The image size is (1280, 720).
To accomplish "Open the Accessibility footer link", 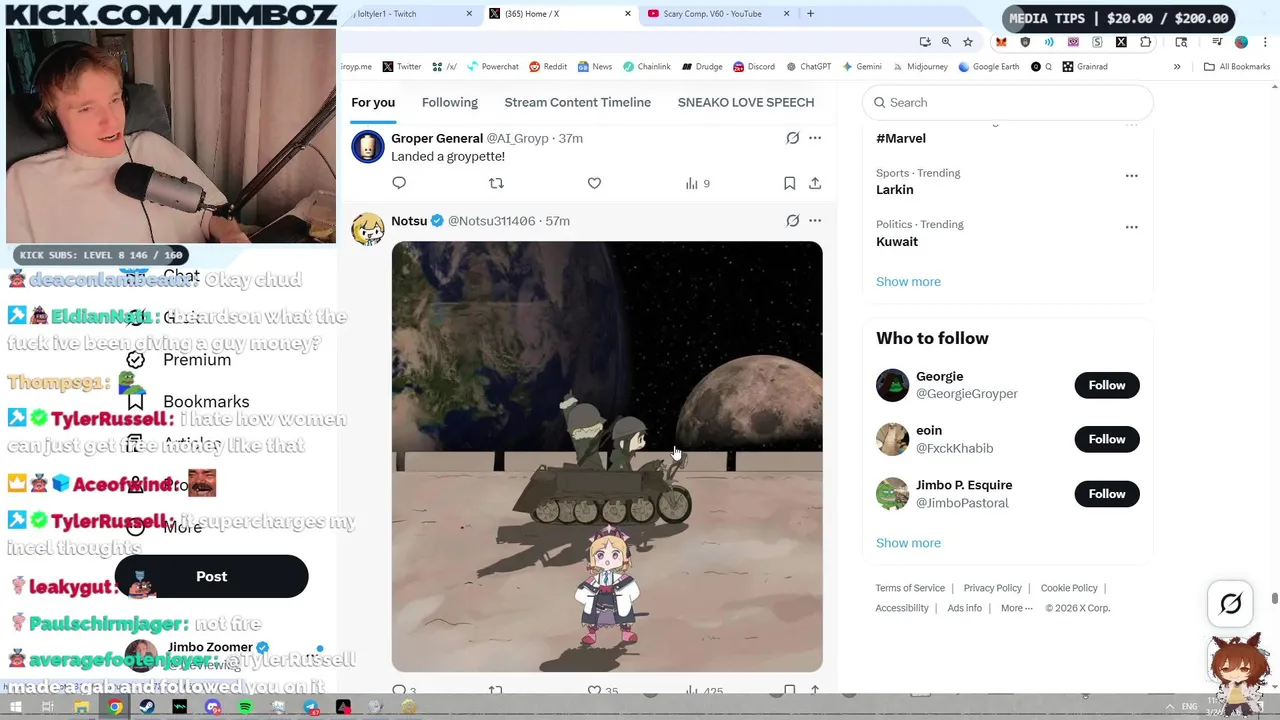I will tap(902, 608).
